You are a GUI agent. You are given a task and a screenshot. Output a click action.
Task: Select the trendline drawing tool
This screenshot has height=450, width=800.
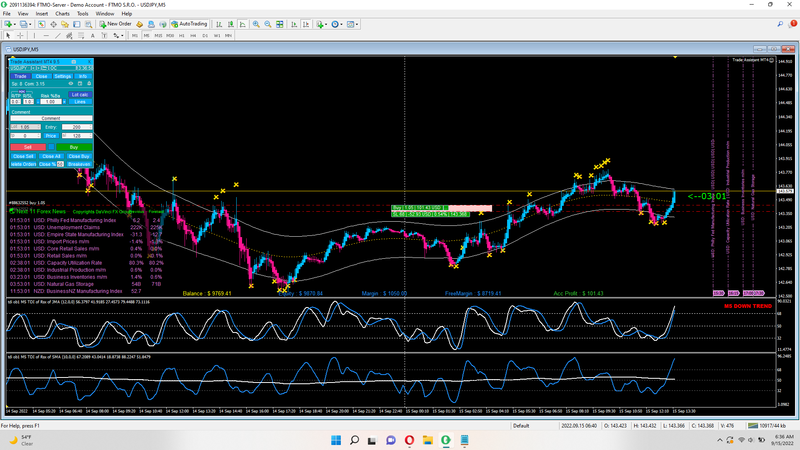pos(59,35)
